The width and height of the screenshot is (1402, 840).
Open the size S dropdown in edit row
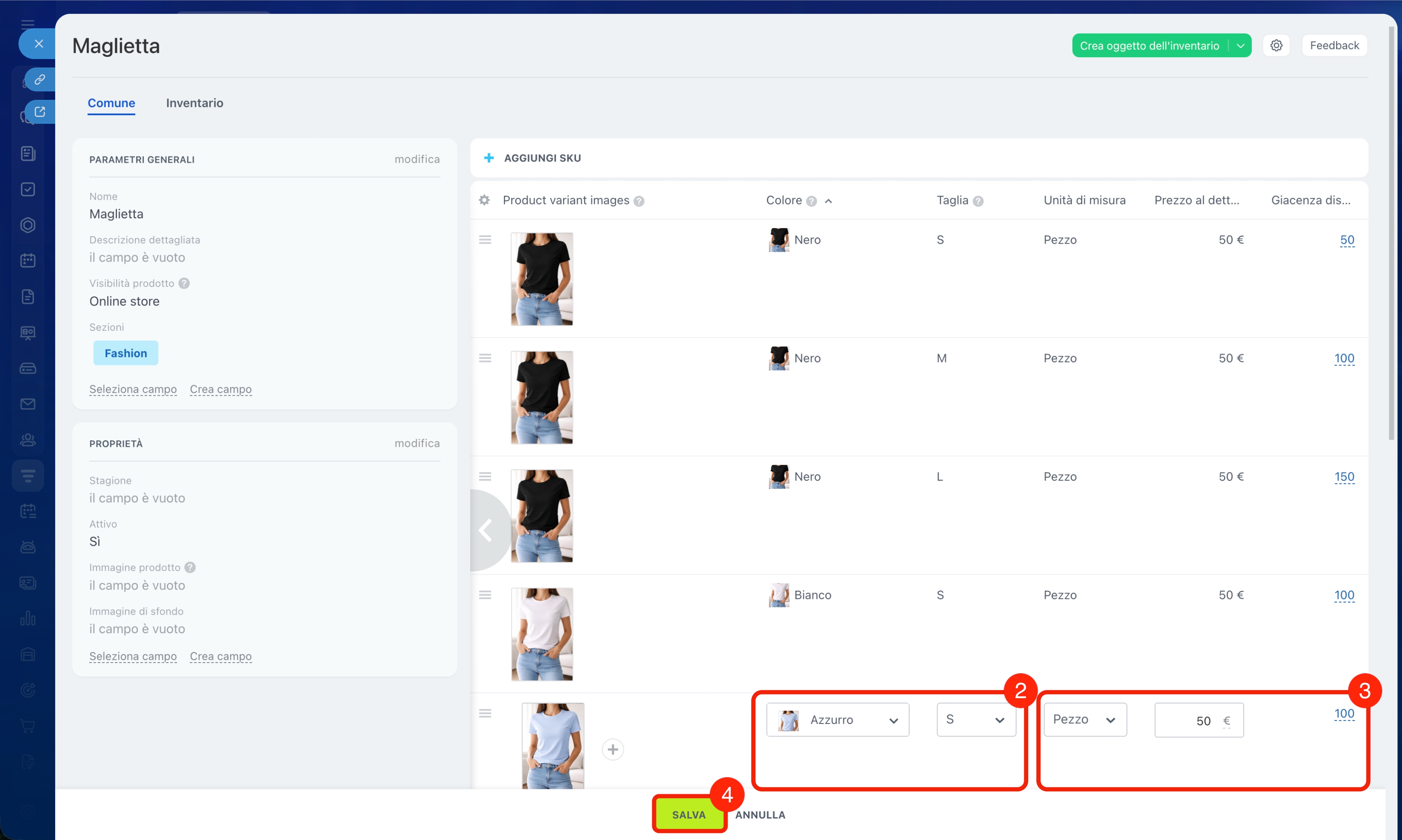click(x=975, y=719)
